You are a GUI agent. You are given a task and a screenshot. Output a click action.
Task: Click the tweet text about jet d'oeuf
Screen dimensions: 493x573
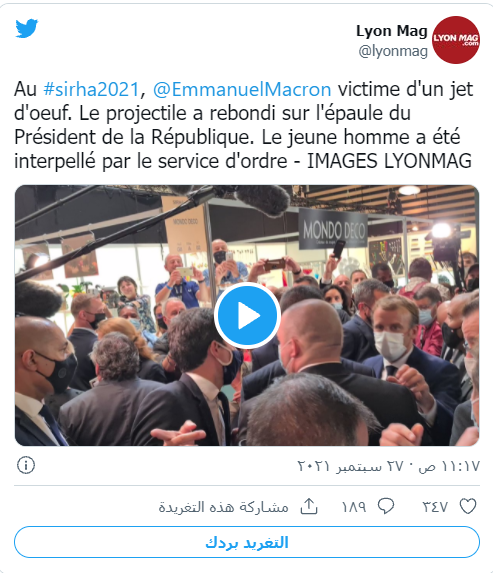[x=243, y=125]
